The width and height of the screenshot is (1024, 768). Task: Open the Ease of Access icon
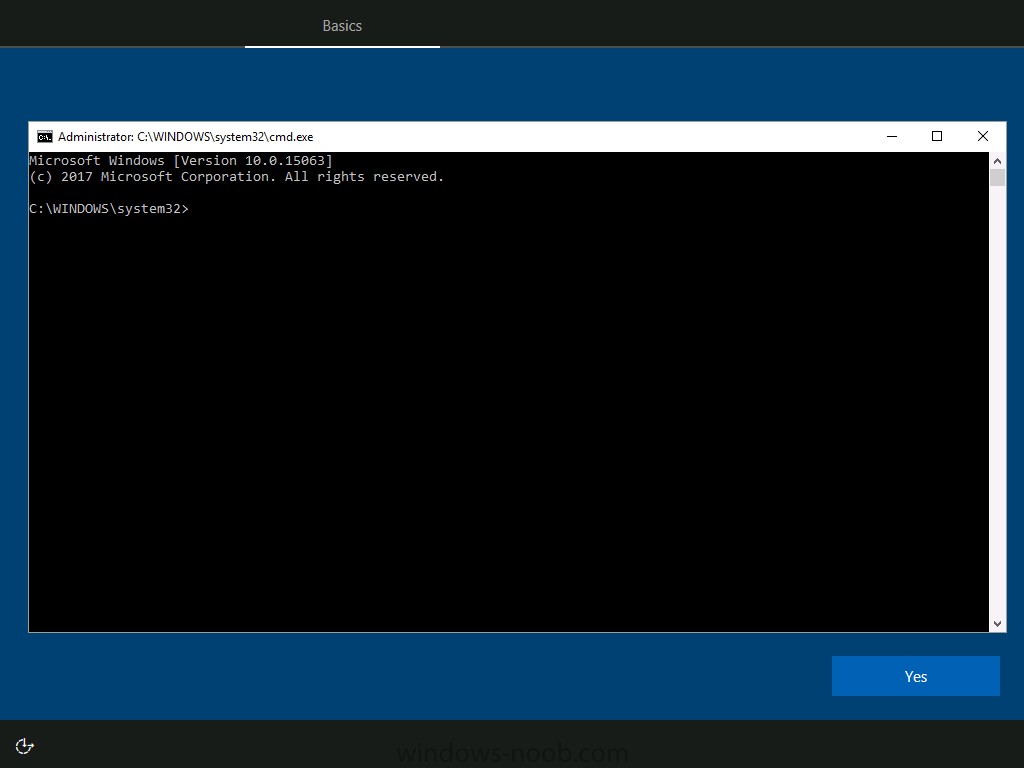[24, 745]
